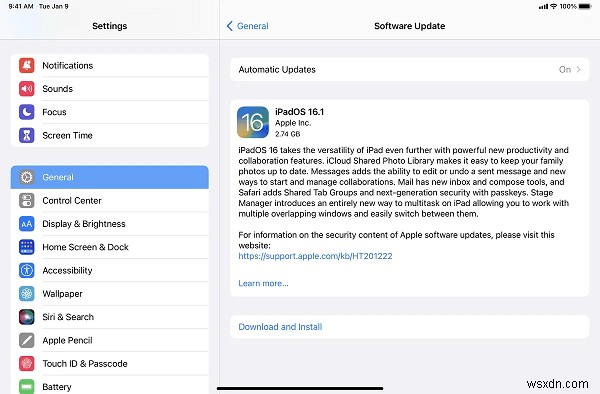This screenshot has height=394, width=600.
Task: Tap the General gear icon
Action: click(x=26, y=177)
